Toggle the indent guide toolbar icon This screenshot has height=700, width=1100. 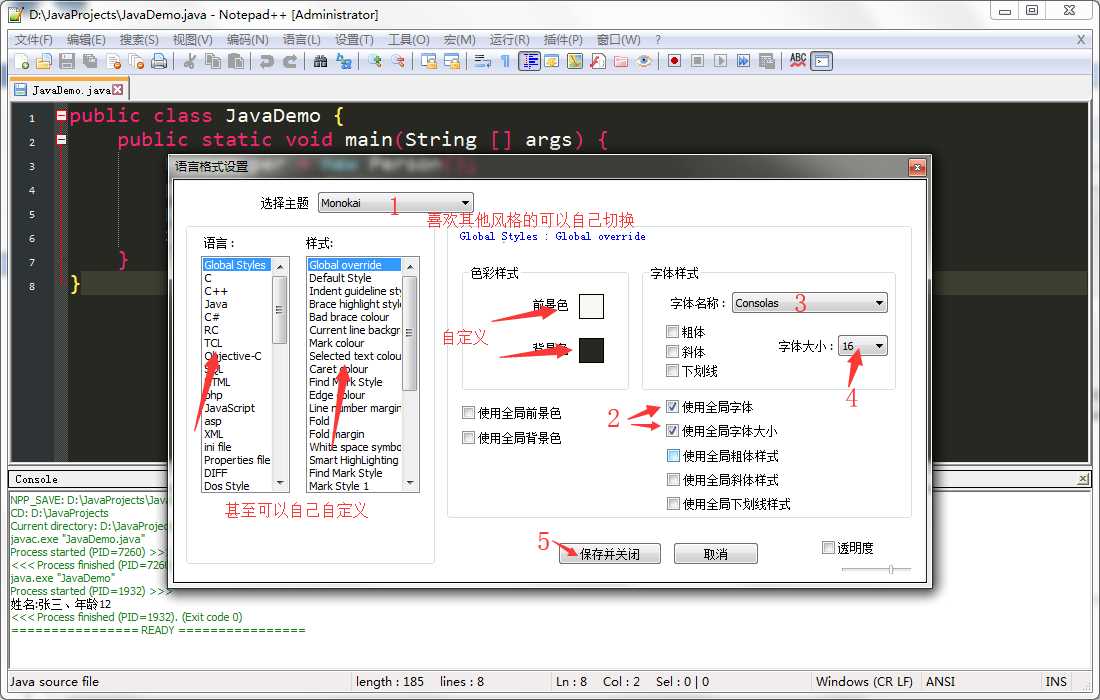click(529, 62)
